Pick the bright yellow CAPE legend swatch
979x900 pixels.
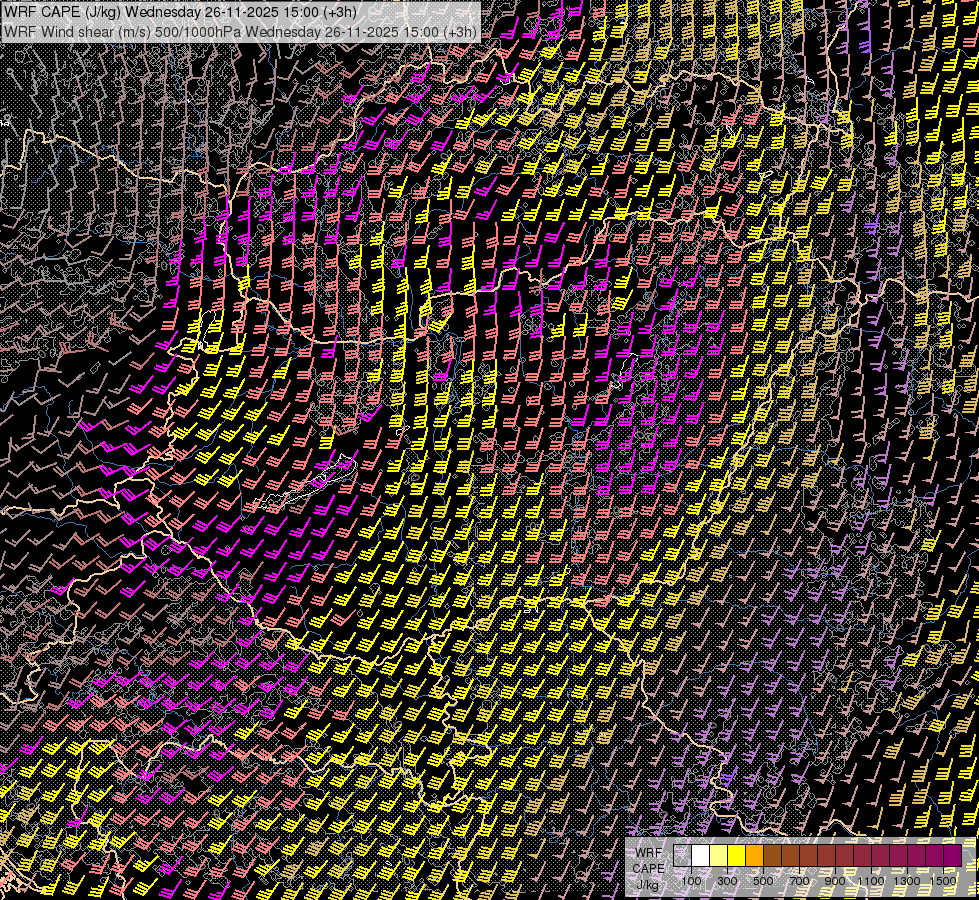pos(737,856)
